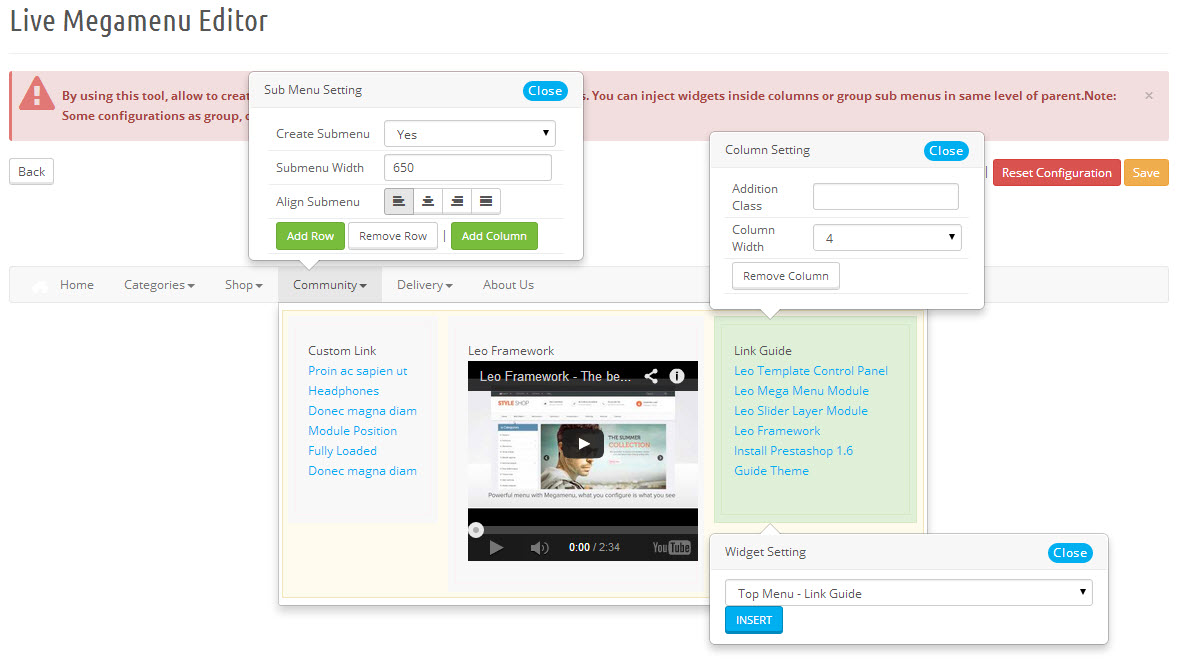The width and height of the screenshot is (1195, 665).
Task: Select the align left submenu icon
Action: tap(399, 202)
